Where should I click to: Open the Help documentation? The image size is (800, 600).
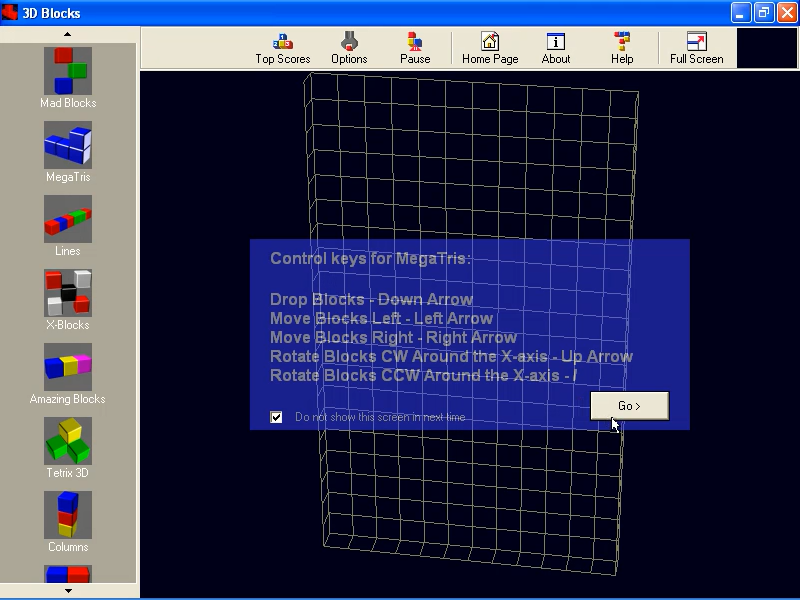[x=621, y=47]
